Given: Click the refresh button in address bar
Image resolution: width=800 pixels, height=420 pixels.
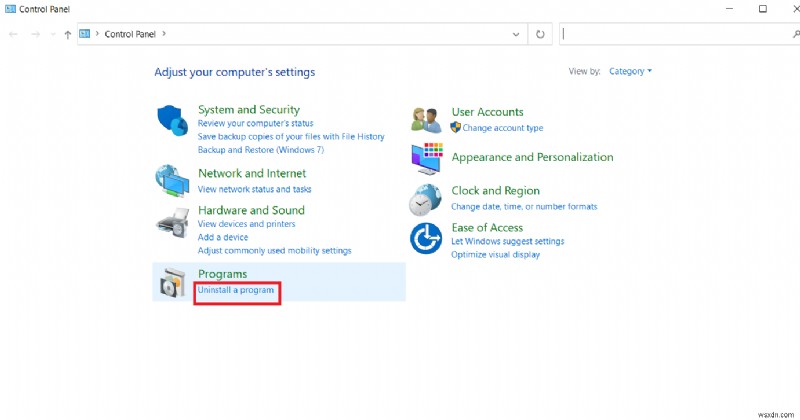Looking at the screenshot, I should (x=540, y=34).
